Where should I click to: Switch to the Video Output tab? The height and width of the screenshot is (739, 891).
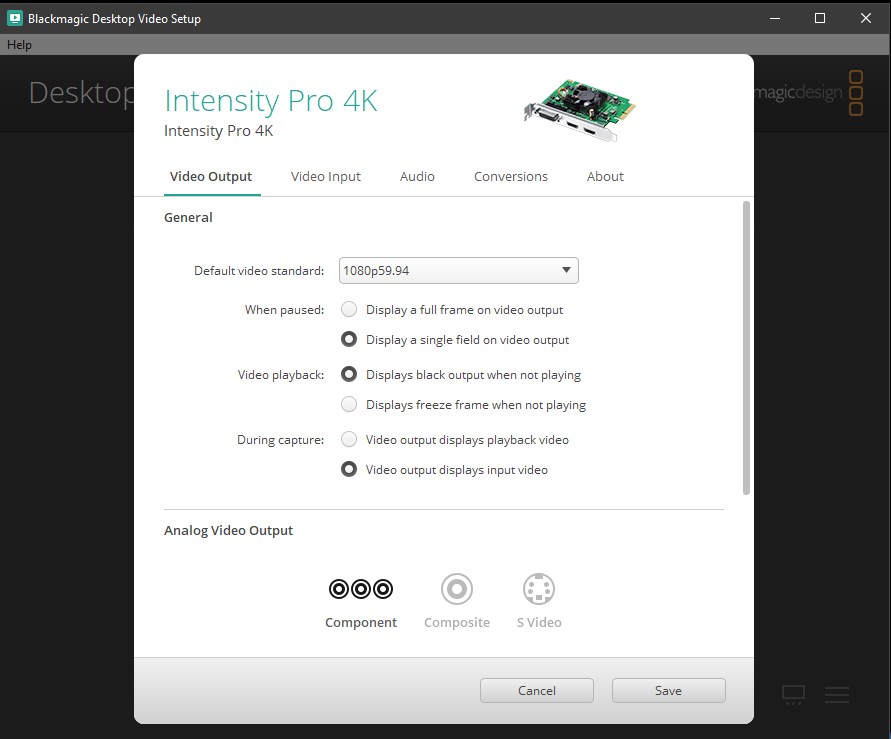pyautogui.click(x=211, y=177)
